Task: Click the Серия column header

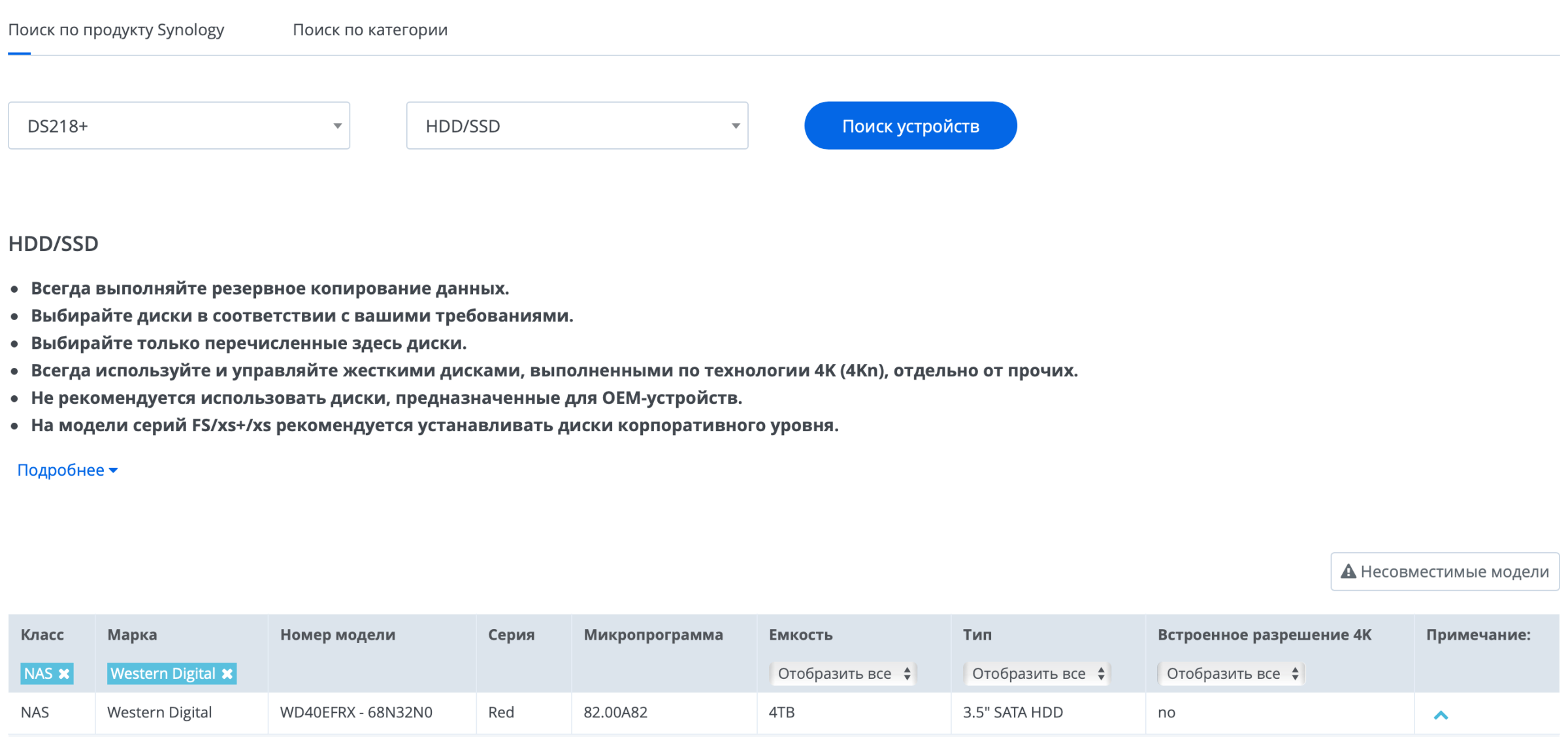Action: coord(512,634)
